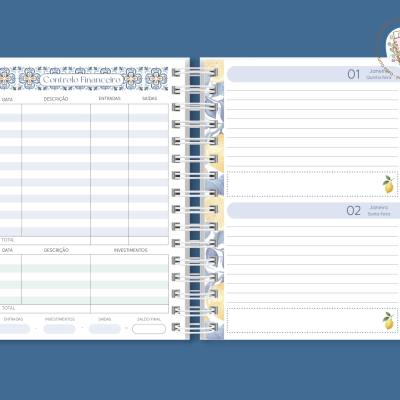The image size is (400, 400).
Task: Click the field under Investimentos summary
Action: pos(59,329)
